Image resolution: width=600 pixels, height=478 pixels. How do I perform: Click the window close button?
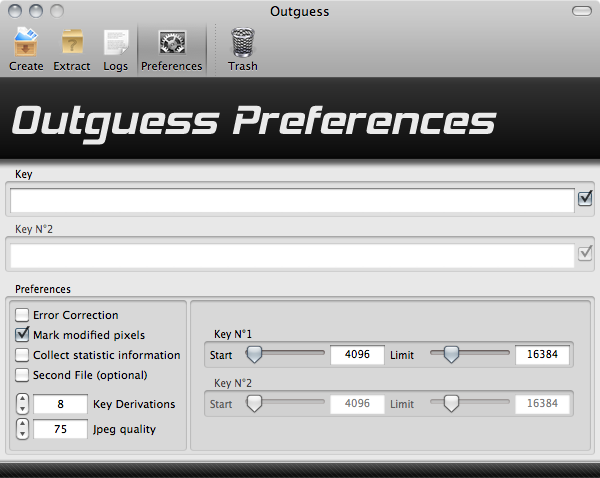pyautogui.click(x=15, y=11)
